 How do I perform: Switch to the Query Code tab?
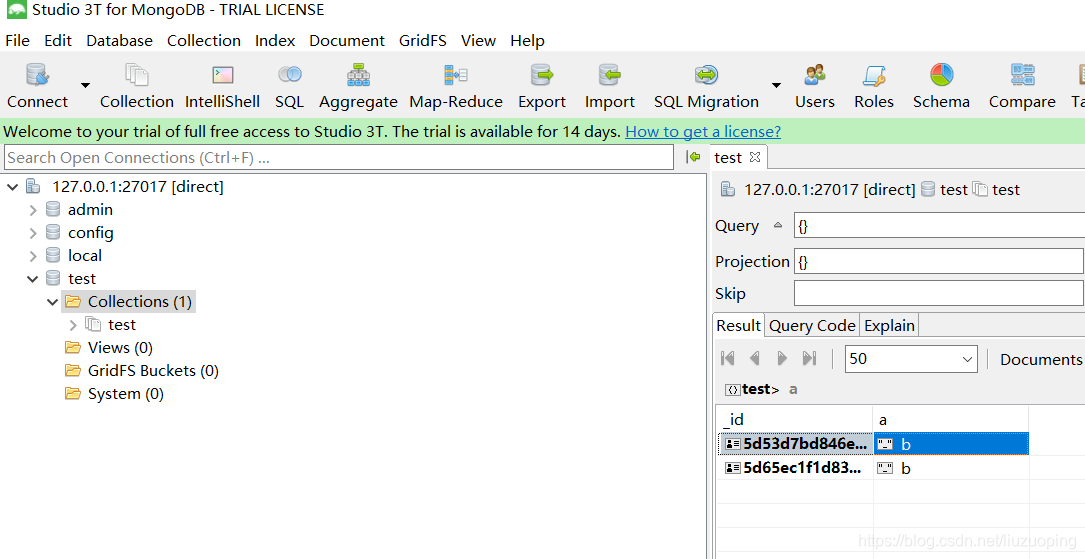tap(812, 325)
